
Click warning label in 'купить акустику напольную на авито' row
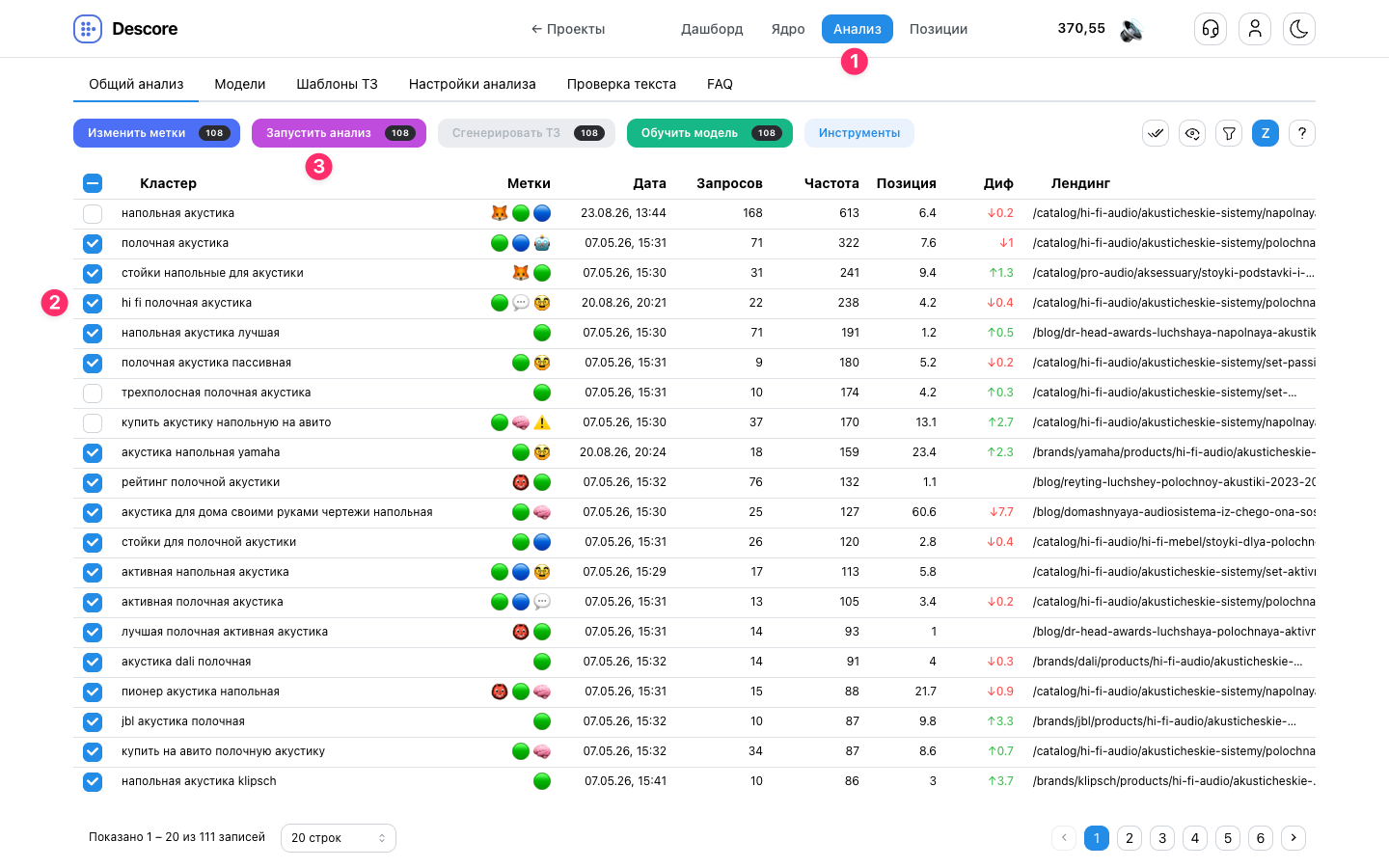click(x=542, y=422)
